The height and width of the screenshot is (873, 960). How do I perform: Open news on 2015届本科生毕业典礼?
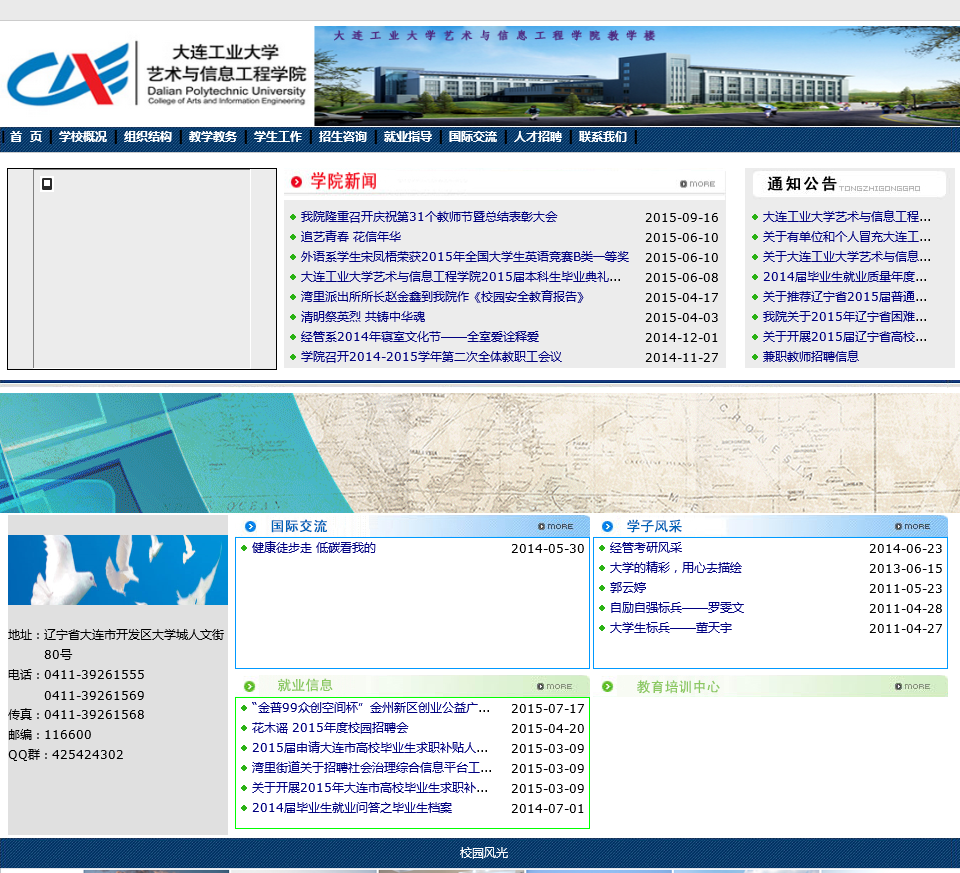tap(460, 277)
